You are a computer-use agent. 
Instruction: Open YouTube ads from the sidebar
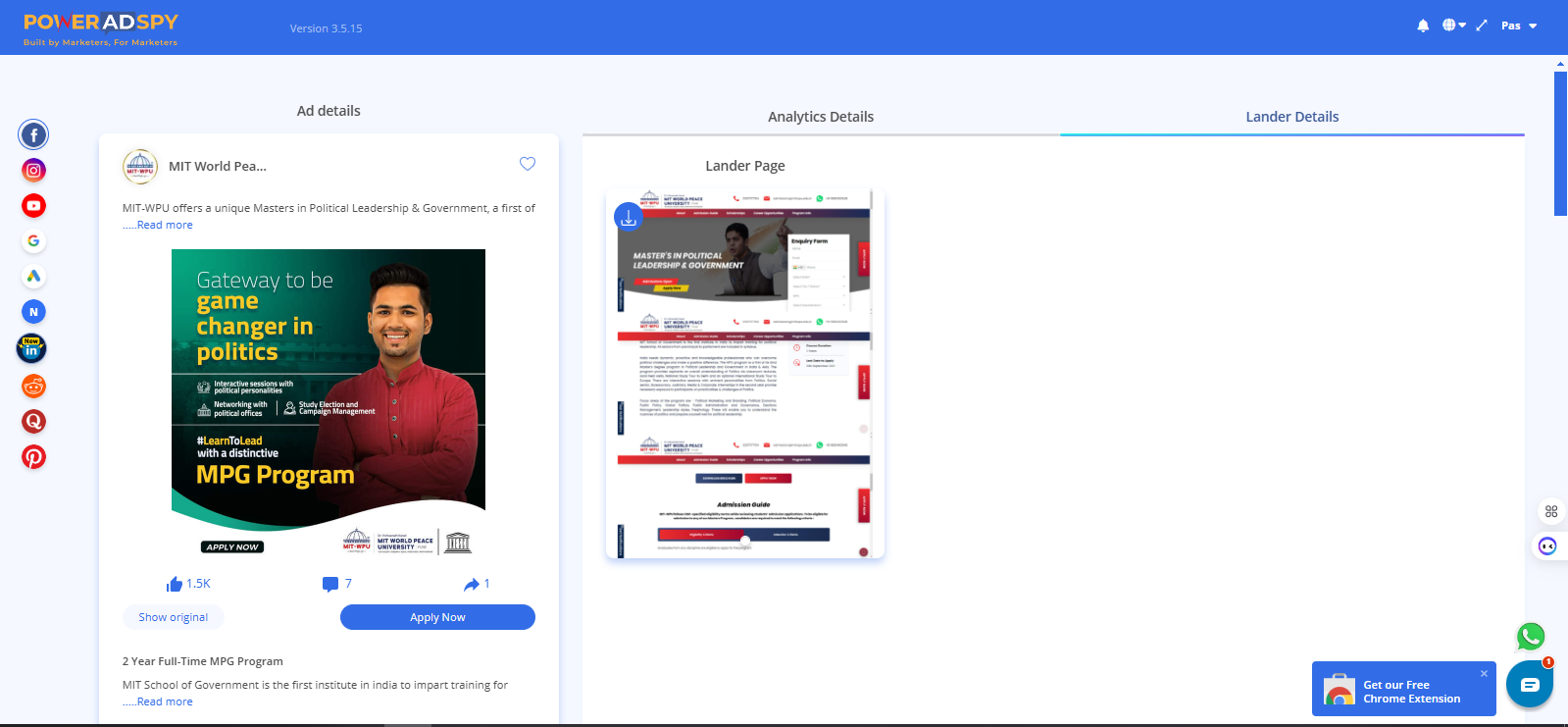tap(33, 206)
